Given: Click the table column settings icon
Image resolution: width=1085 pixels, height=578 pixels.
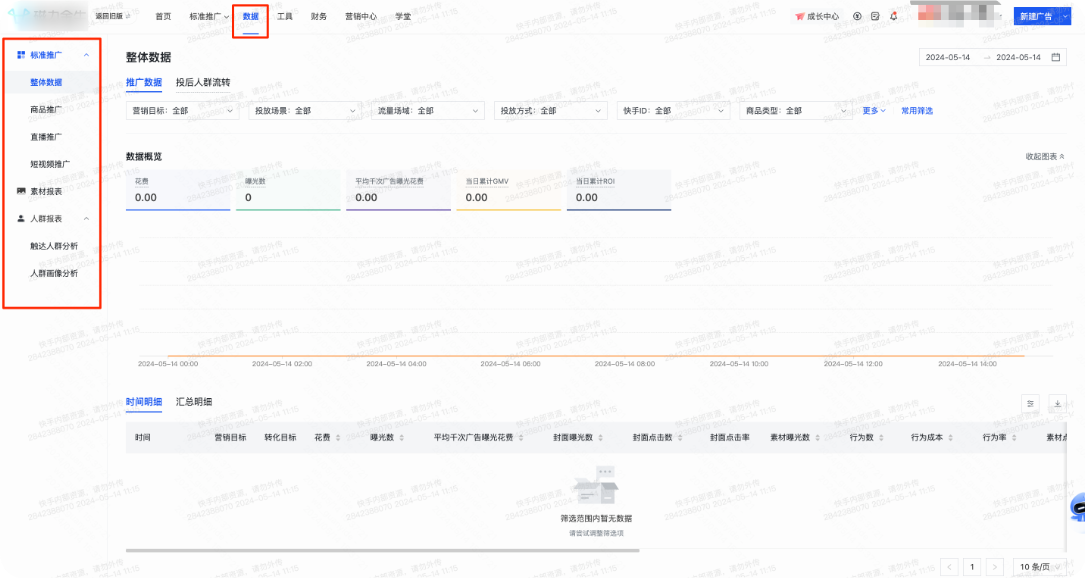Looking at the screenshot, I should coord(1031,403).
